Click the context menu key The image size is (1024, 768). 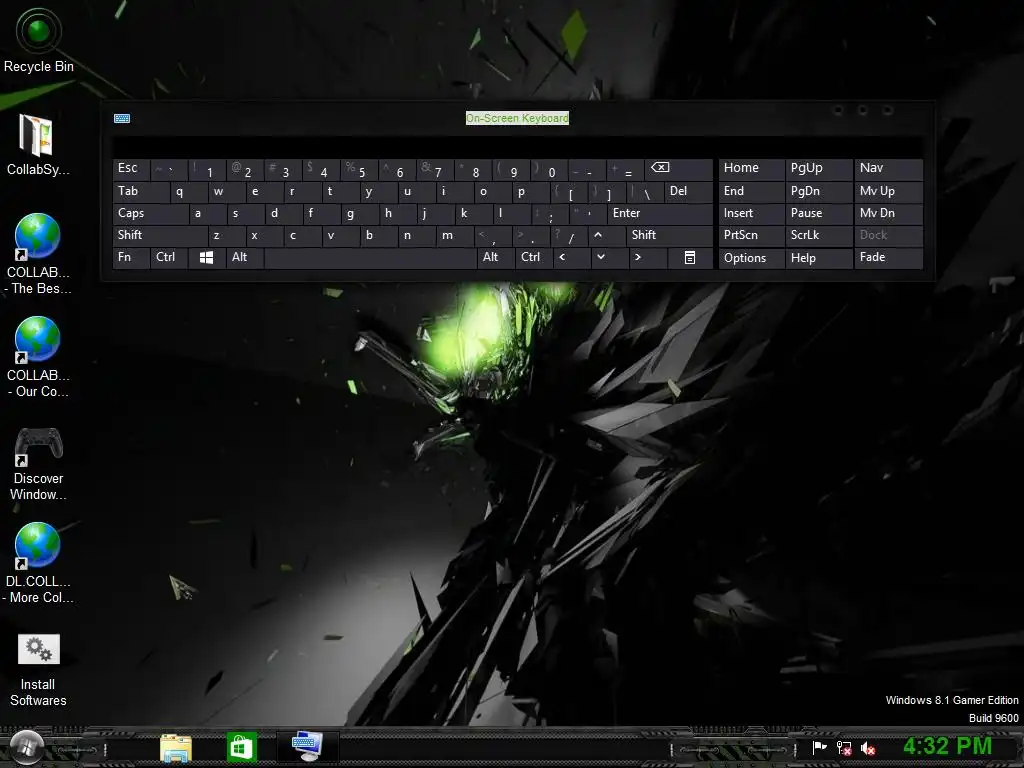[690, 257]
